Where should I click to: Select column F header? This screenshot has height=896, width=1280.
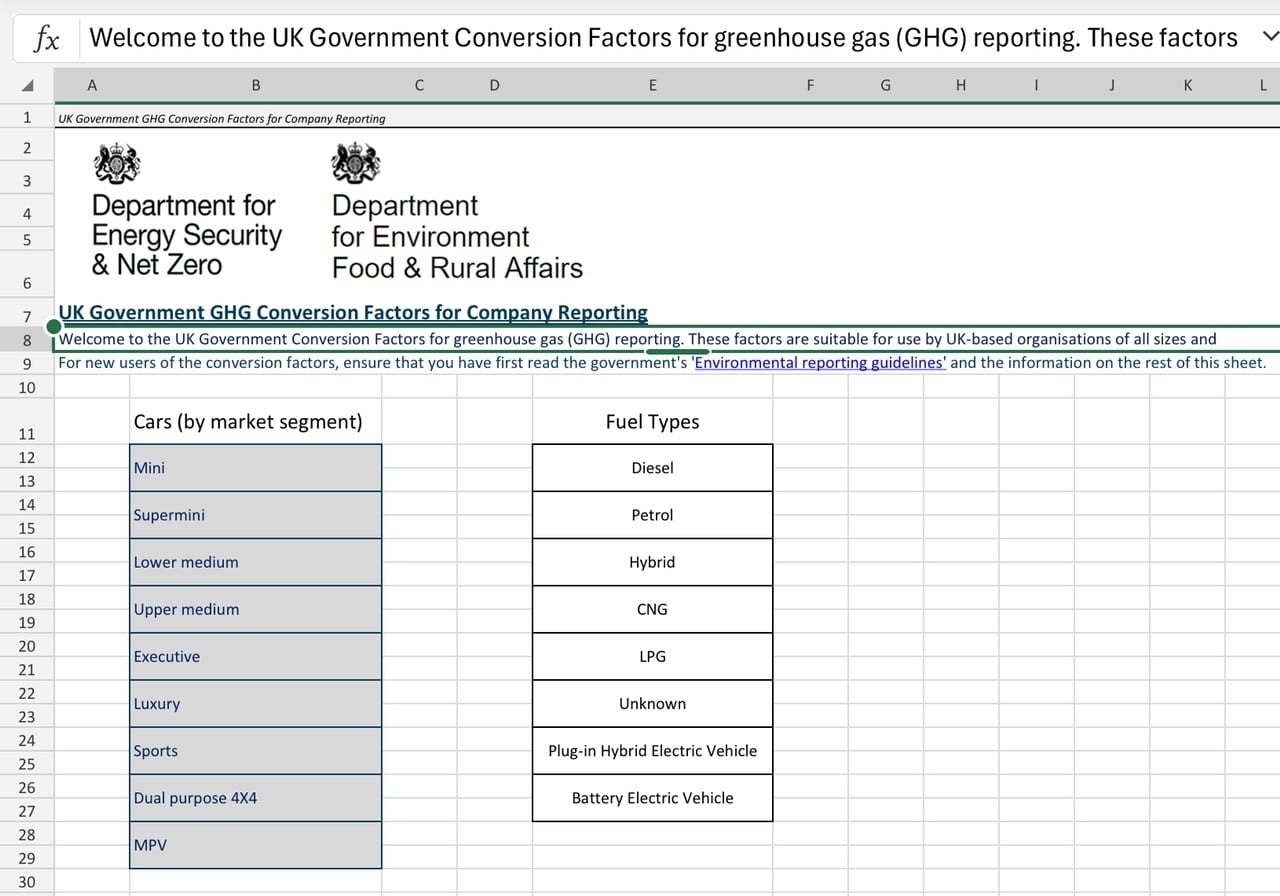click(x=810, y=85)
